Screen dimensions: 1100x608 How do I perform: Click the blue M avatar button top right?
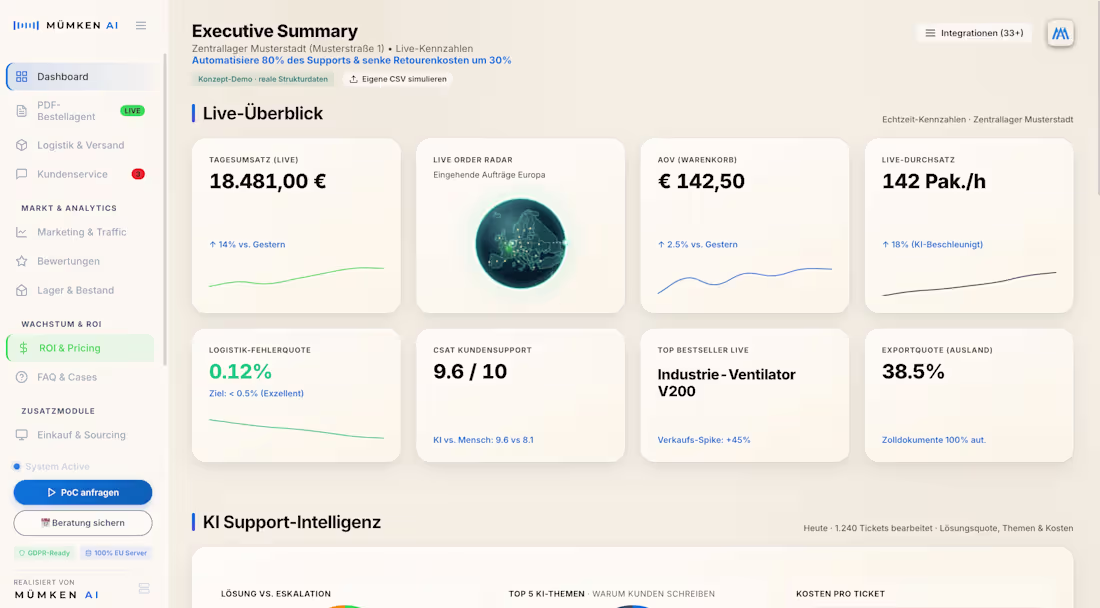point(1060,33)
